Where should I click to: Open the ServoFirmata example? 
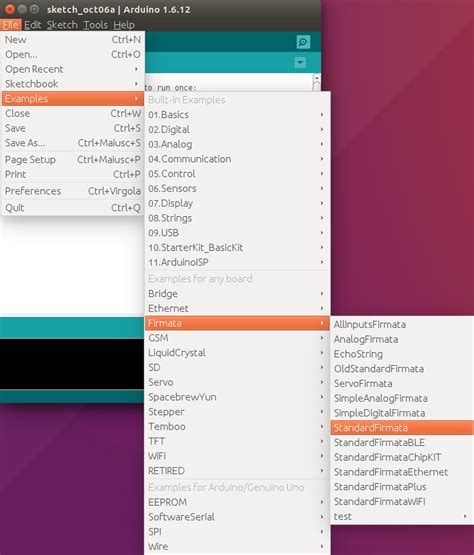click(x=402, y=384)
